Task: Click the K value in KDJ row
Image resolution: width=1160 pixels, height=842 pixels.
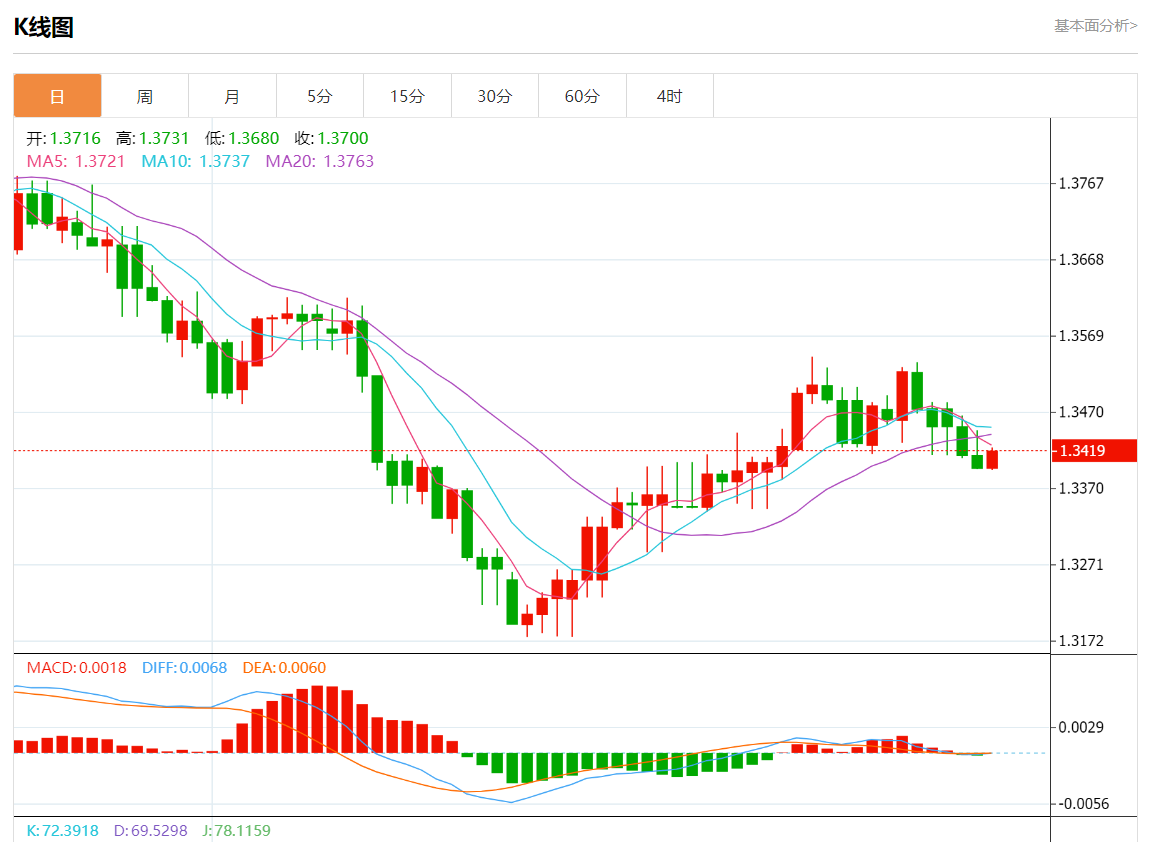Action: (x=62, y=830)
